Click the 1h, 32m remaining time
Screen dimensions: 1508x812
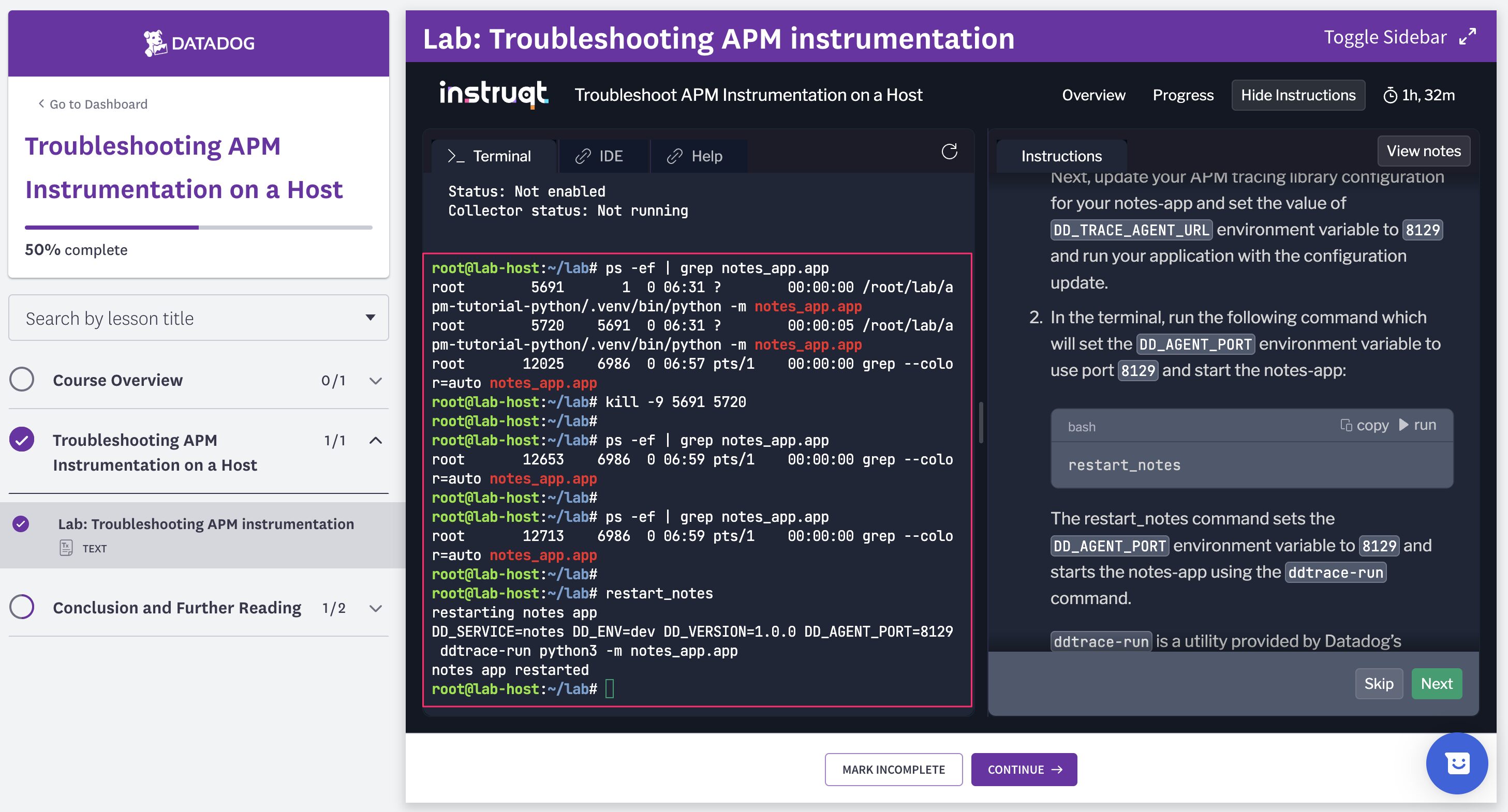1428,95
